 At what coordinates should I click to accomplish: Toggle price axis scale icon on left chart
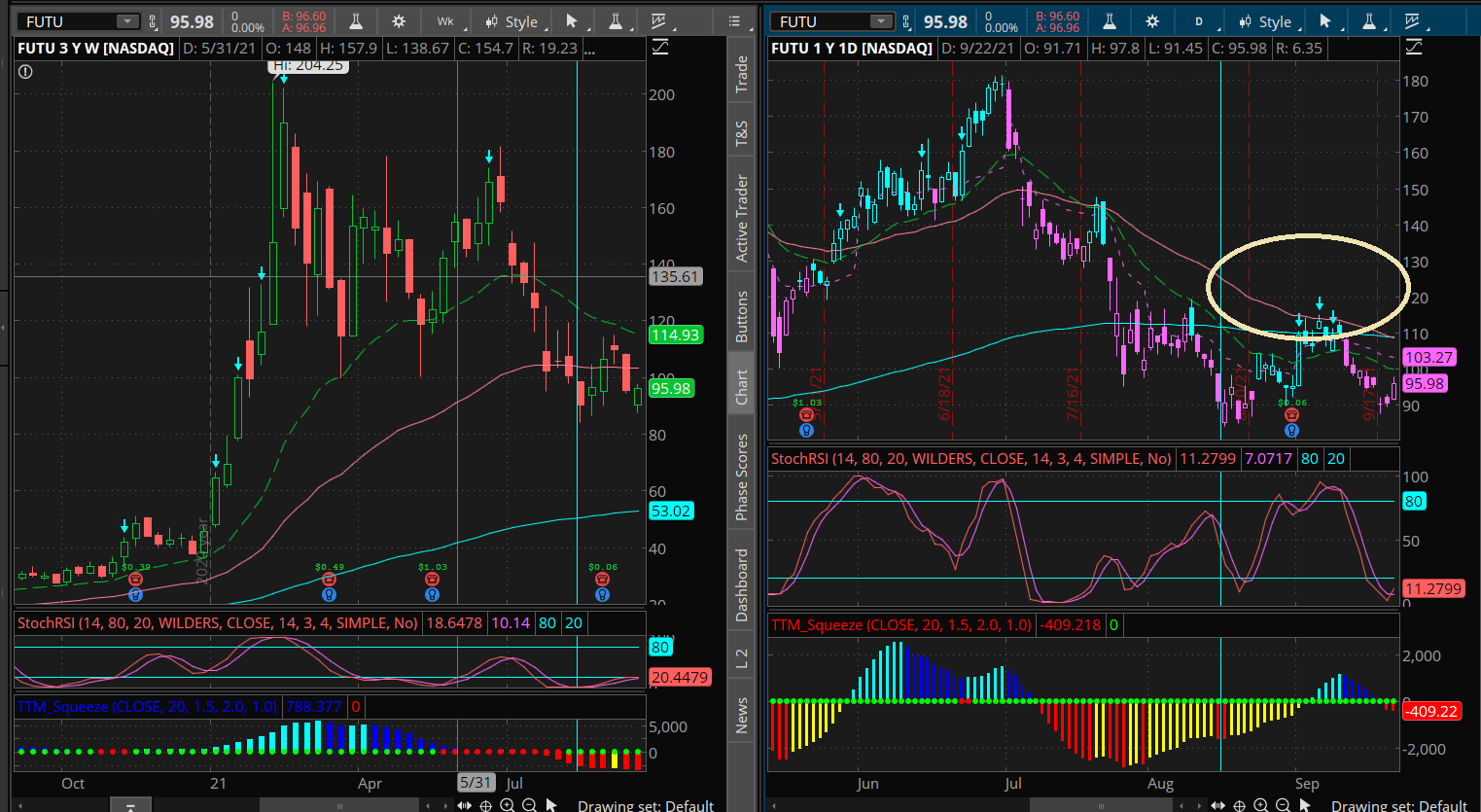click(660, 47)
